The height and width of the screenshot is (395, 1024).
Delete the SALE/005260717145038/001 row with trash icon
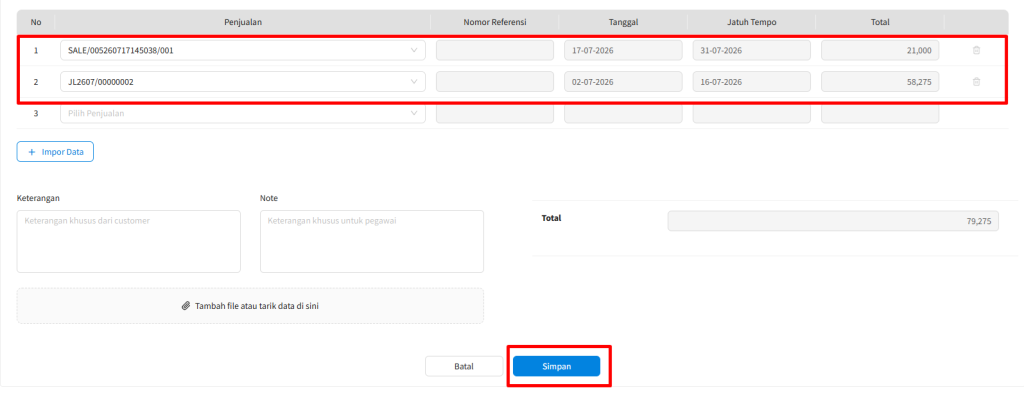(976, 50)
